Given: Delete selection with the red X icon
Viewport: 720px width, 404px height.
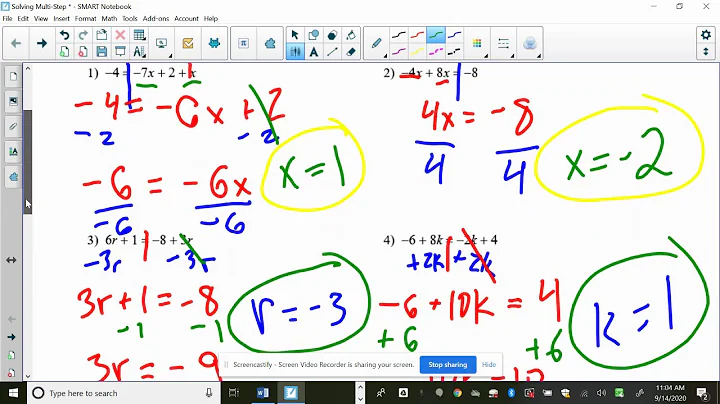Looking at the screenshot, I should click(120, 35).
